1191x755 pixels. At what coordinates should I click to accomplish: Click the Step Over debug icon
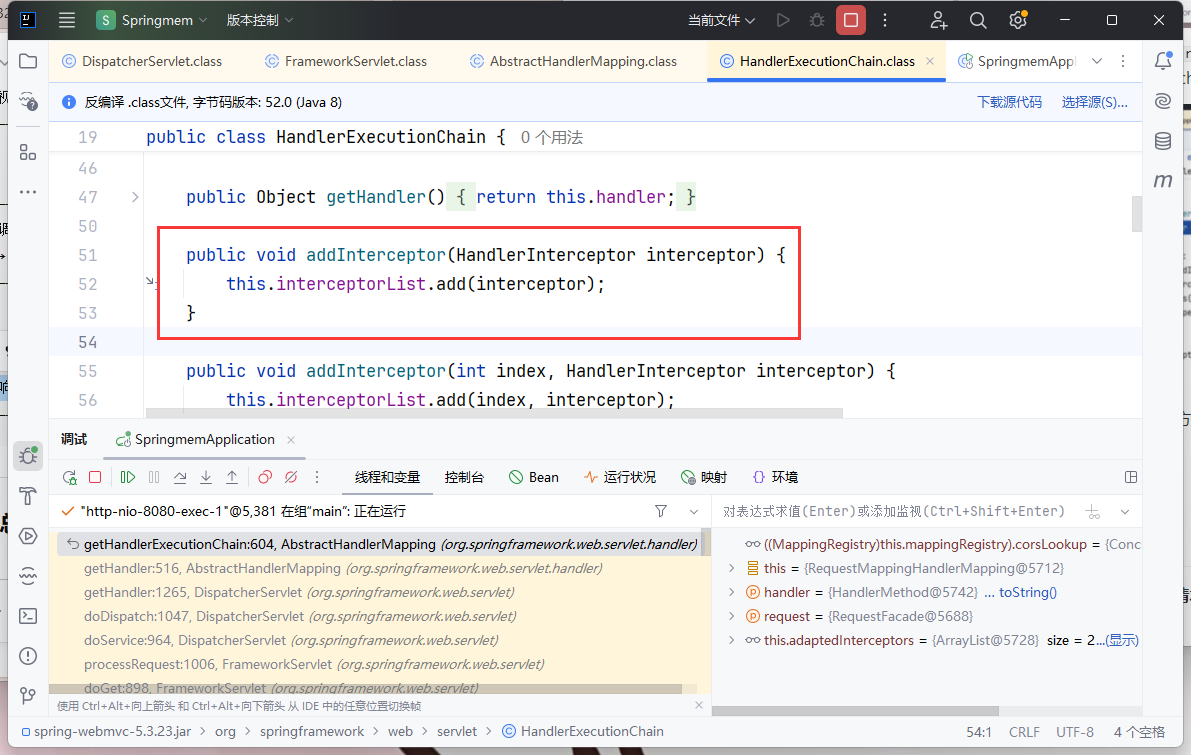click(180, 478)
